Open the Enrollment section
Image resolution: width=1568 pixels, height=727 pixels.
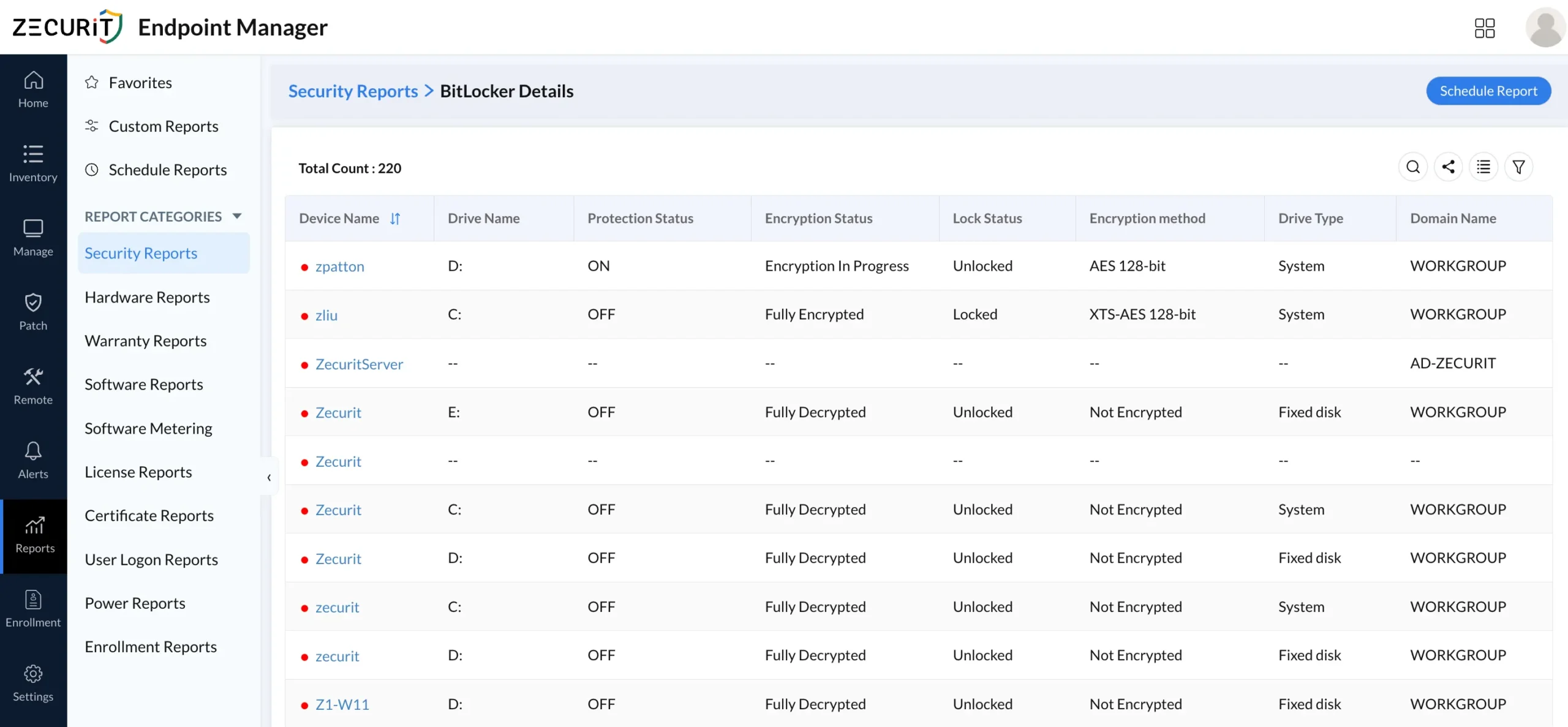tap(33, 609)
